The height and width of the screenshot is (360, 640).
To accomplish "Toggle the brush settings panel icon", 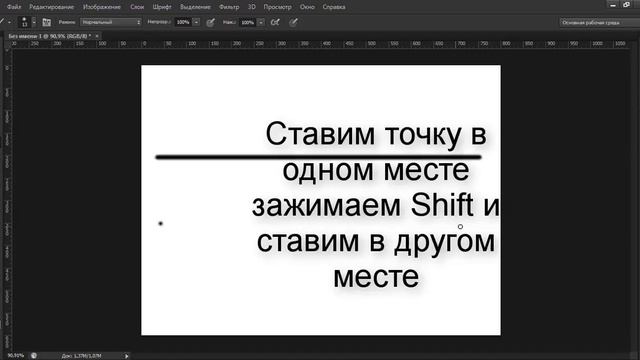I will click(x=47, y=22).
